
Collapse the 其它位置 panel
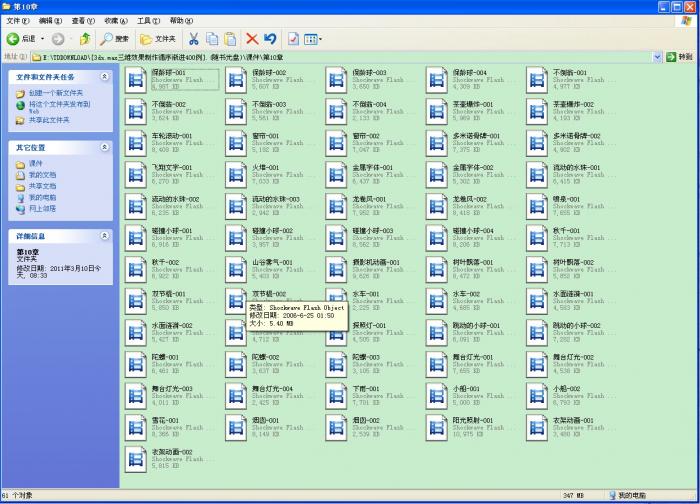(x=104, y=147)
